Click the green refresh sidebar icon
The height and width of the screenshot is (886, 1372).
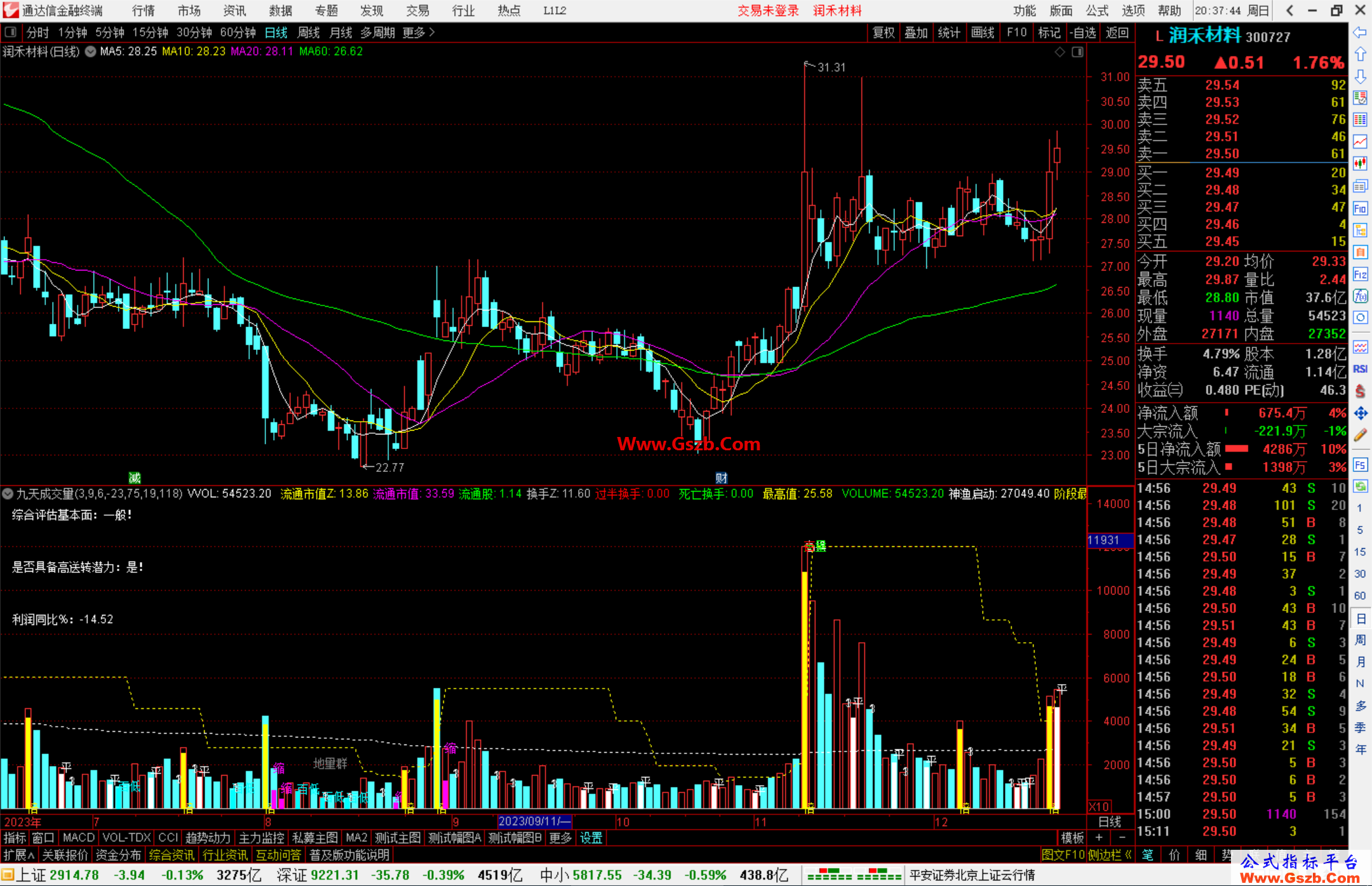[1360, 487]
